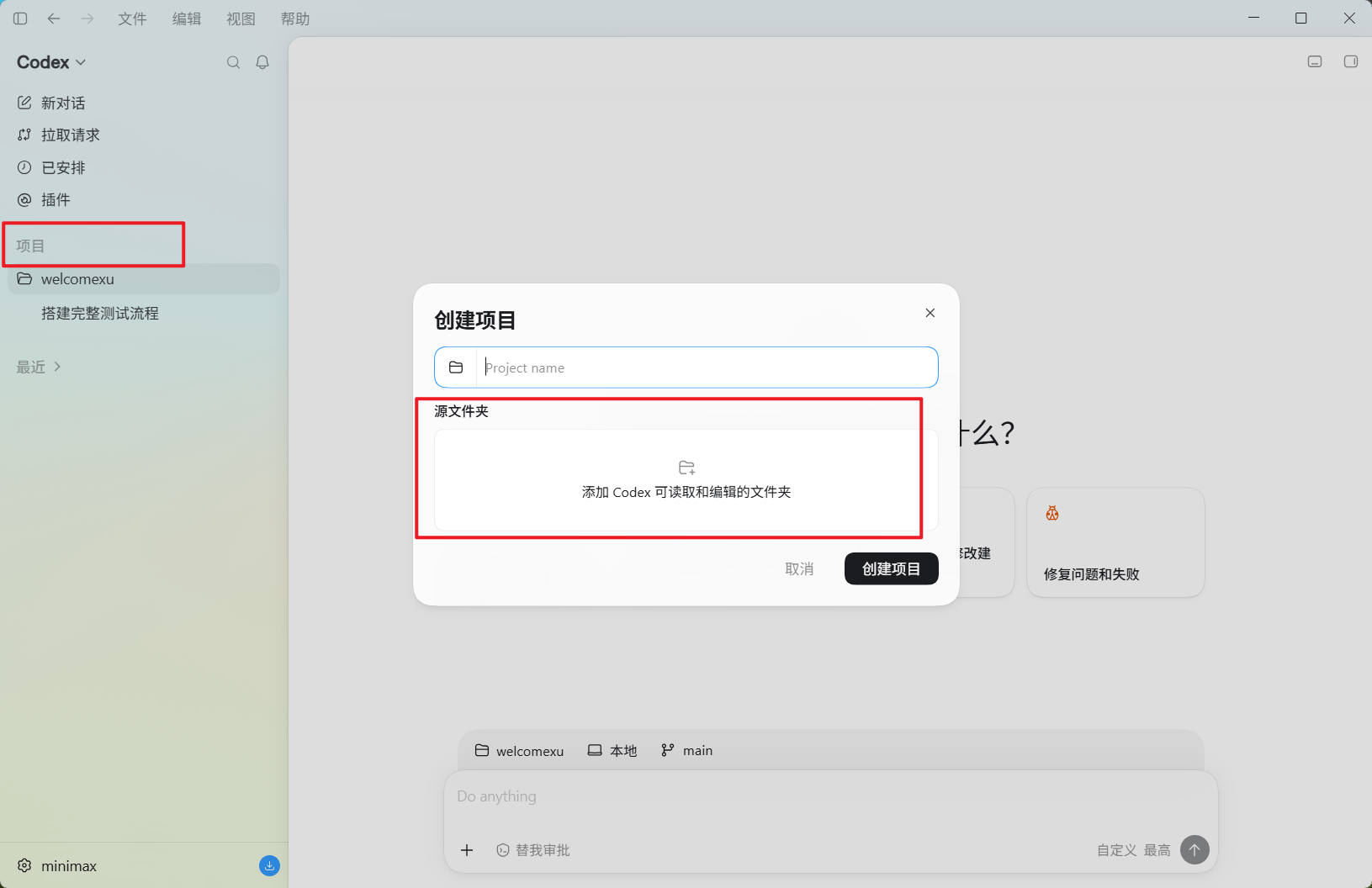Open the 视图 menu
This screenshot has height=888, width=1372.
(241, 18)
